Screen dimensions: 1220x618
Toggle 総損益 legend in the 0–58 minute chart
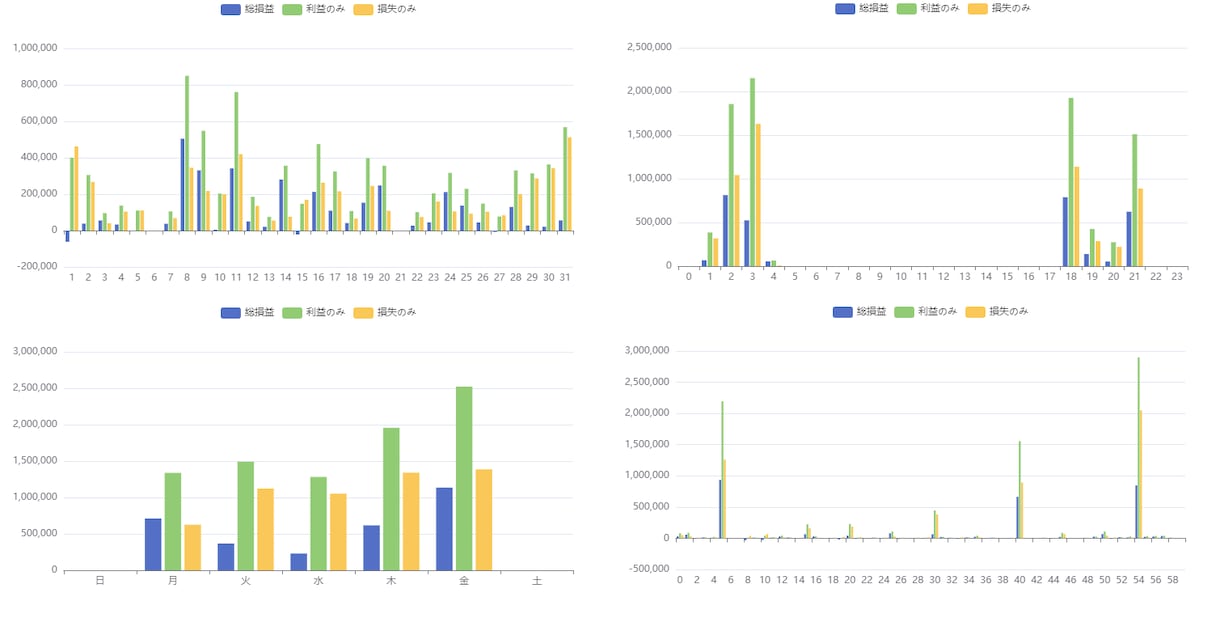pos(859,311)
